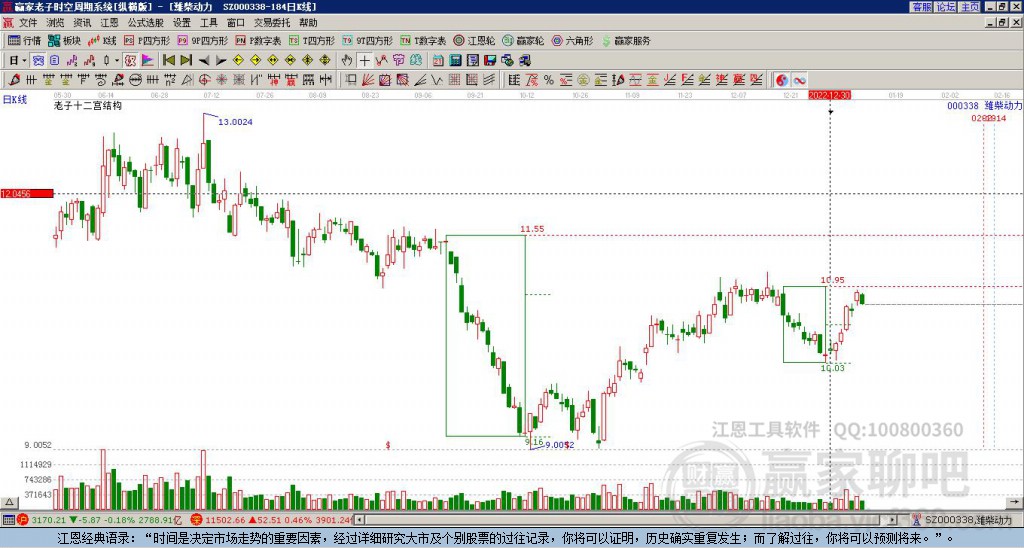Click the 潍柴动力 stock name label

1003,106
